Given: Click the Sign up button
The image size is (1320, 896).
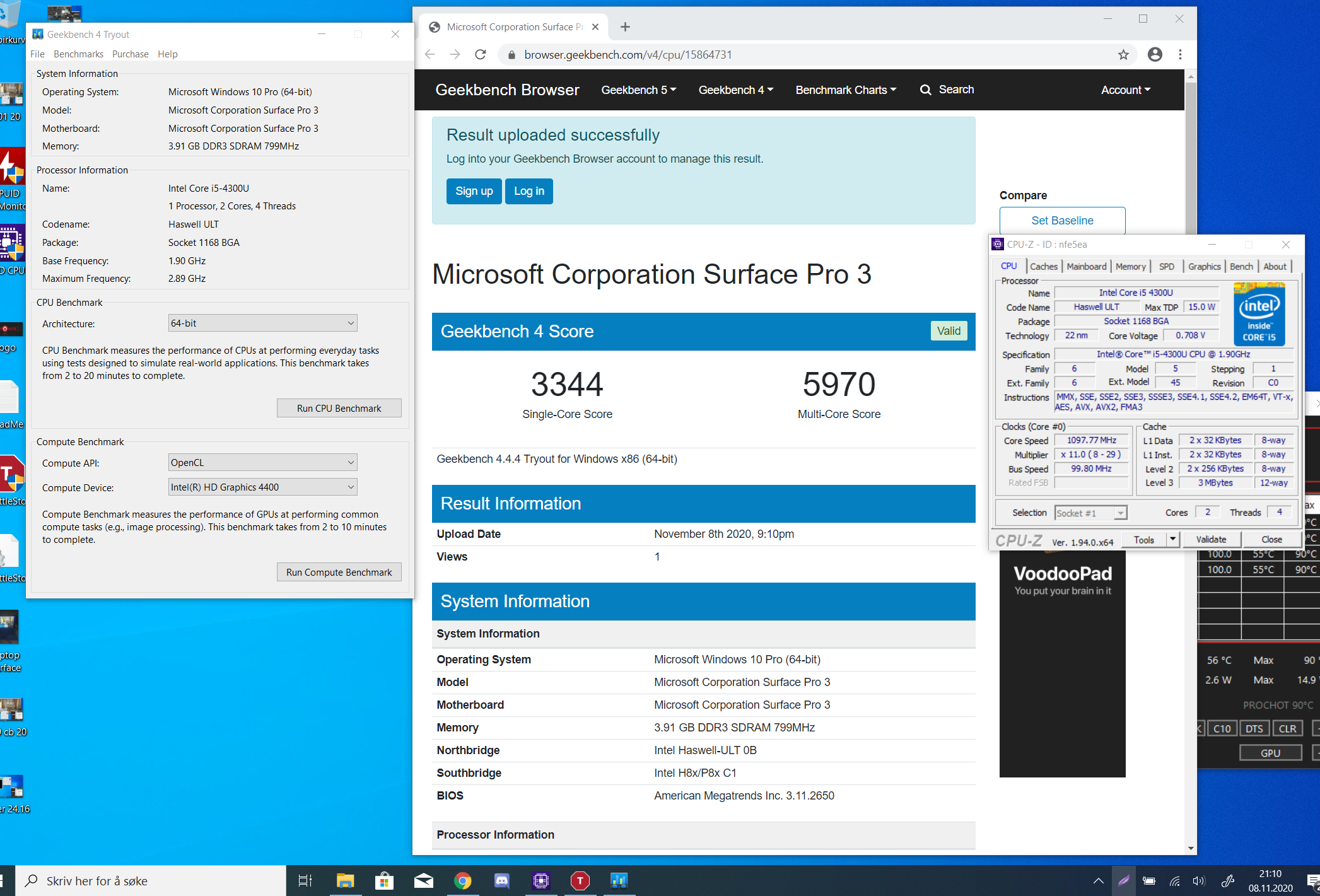Looking at the screenshot, I should 474,191.
